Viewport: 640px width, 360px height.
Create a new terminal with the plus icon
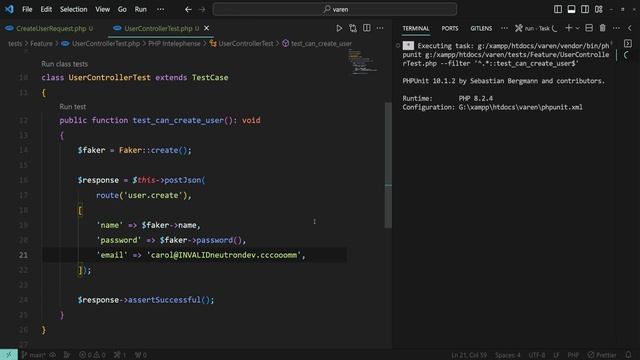click(x=569, y=28)
